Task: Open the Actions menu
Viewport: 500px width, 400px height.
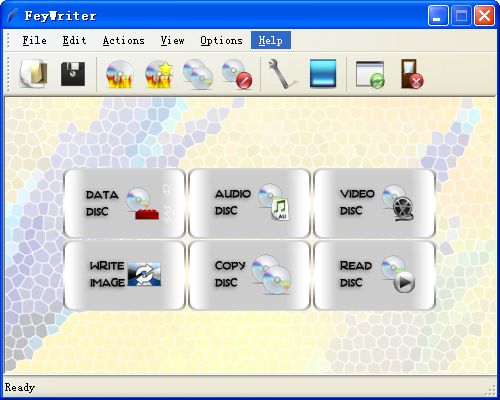Action: (x=123, y=40)
